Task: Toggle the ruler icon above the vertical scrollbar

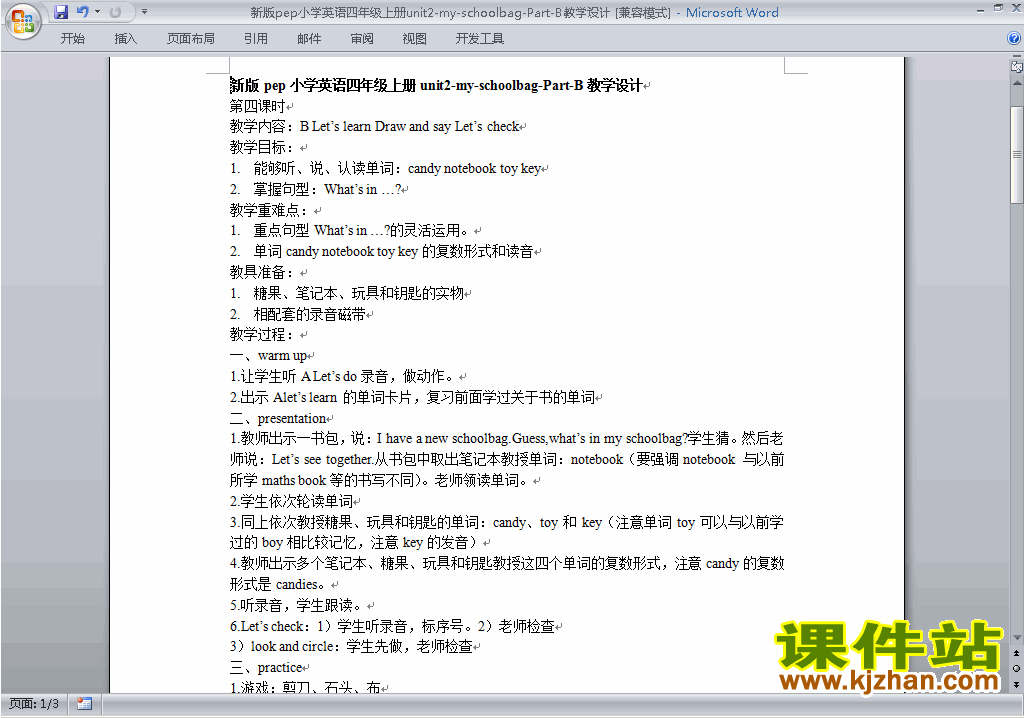Action: pyautogui.click(x=1016, y=66)
